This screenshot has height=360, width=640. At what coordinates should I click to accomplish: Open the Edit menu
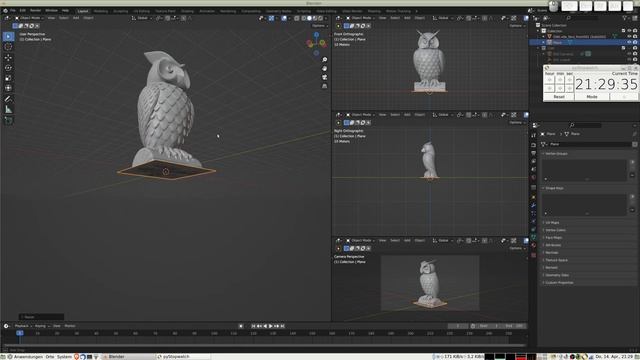(22, 11)
